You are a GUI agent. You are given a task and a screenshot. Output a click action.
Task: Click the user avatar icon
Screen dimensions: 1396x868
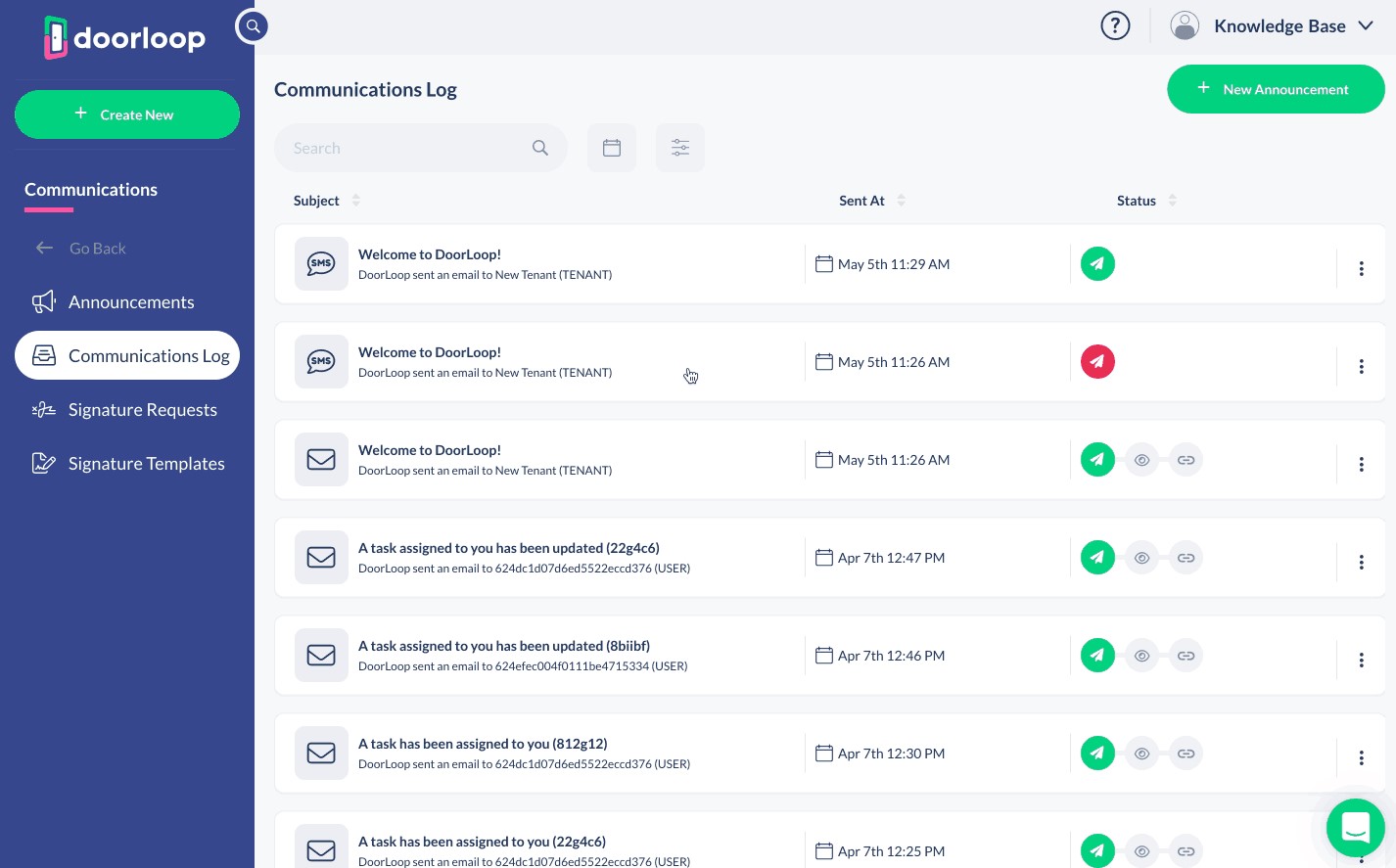(1185, 25)
